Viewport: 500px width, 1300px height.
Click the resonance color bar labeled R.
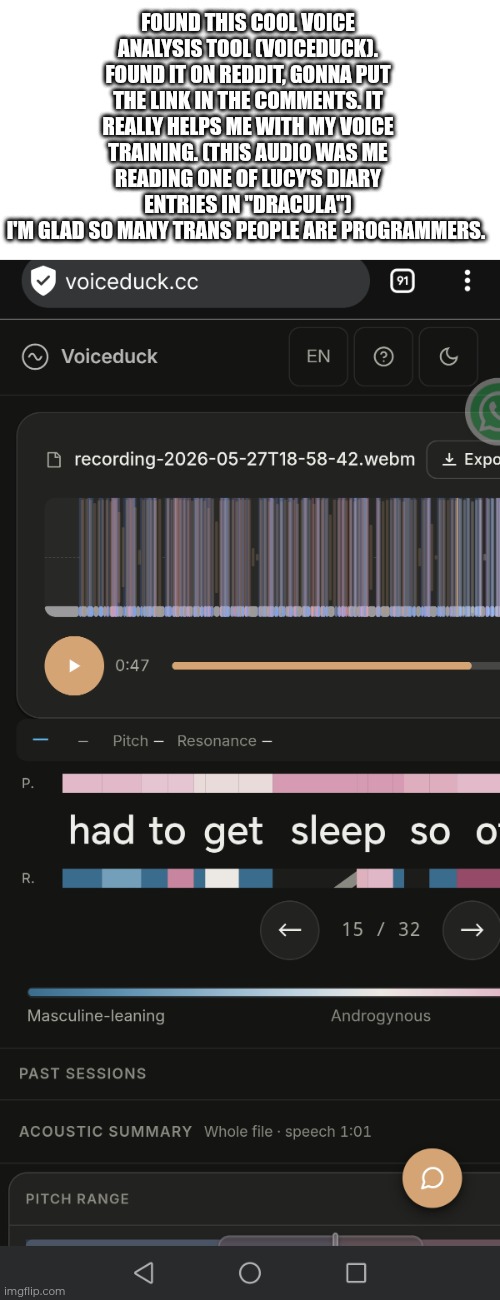pos(281,878)
